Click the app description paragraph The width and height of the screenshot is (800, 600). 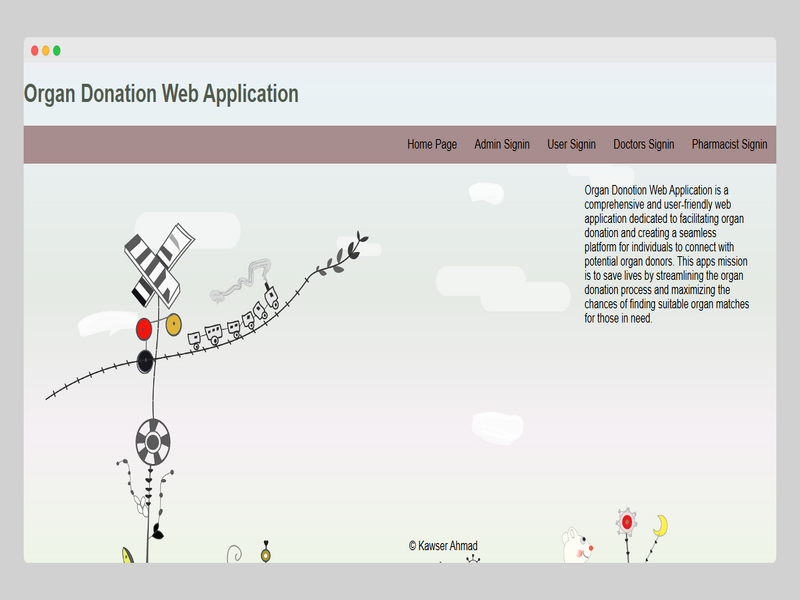click(x=666, y=254)
